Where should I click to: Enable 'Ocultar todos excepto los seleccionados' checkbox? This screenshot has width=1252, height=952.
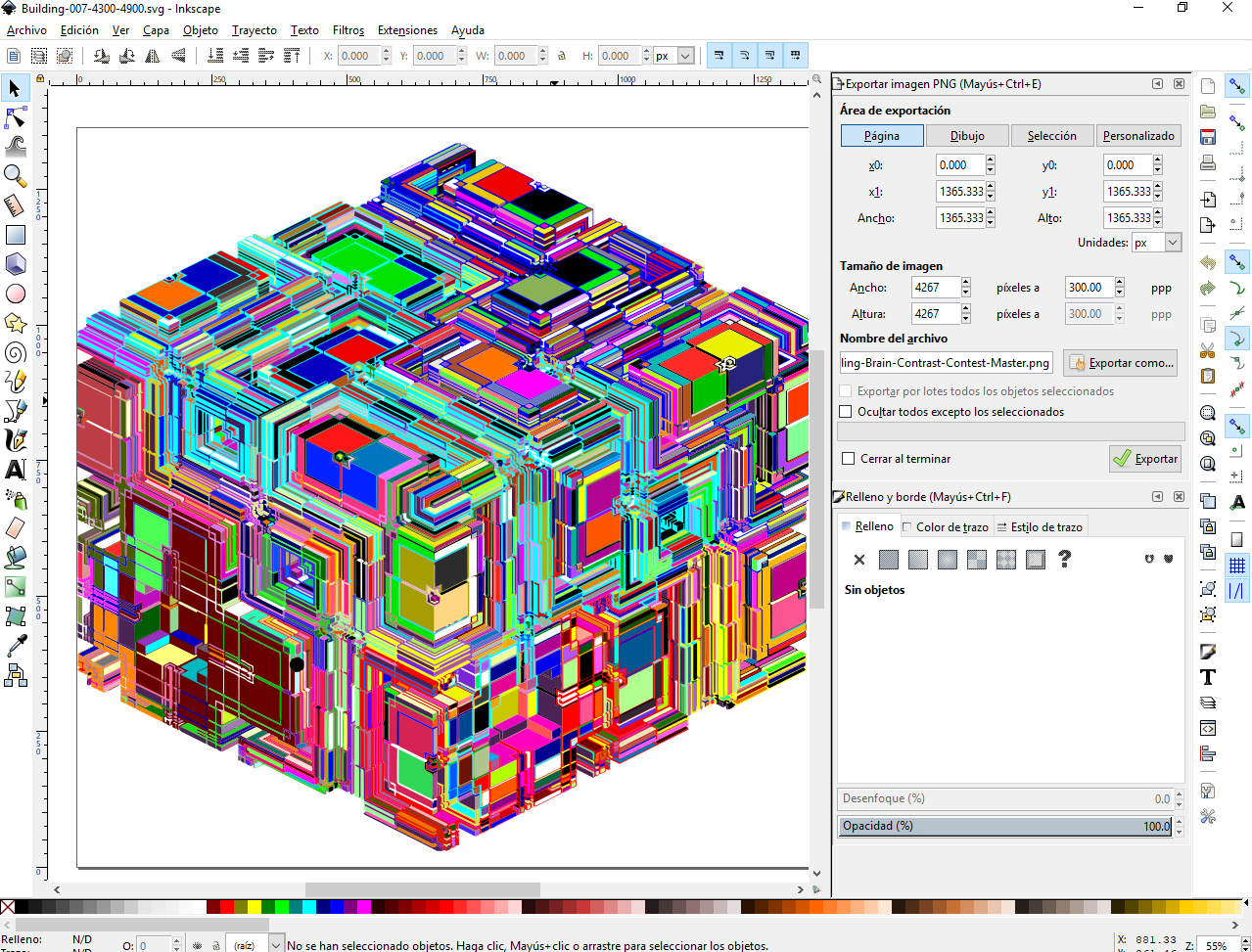coord(846,412)
